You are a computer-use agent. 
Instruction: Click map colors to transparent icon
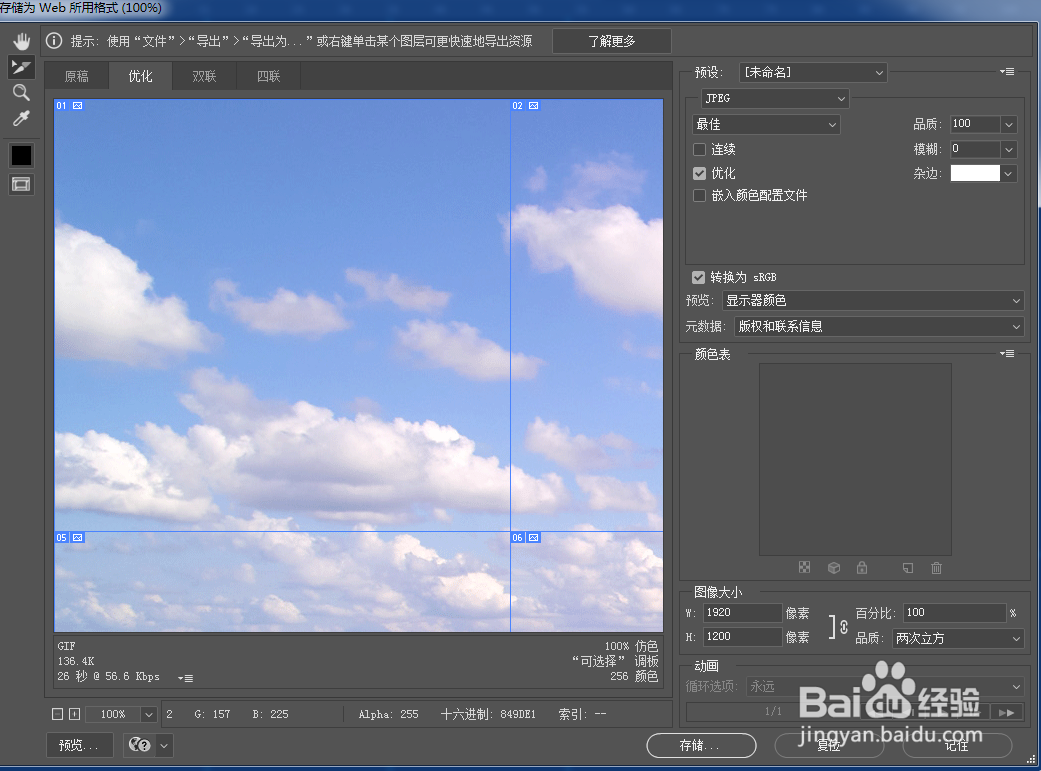coord(805,568)
